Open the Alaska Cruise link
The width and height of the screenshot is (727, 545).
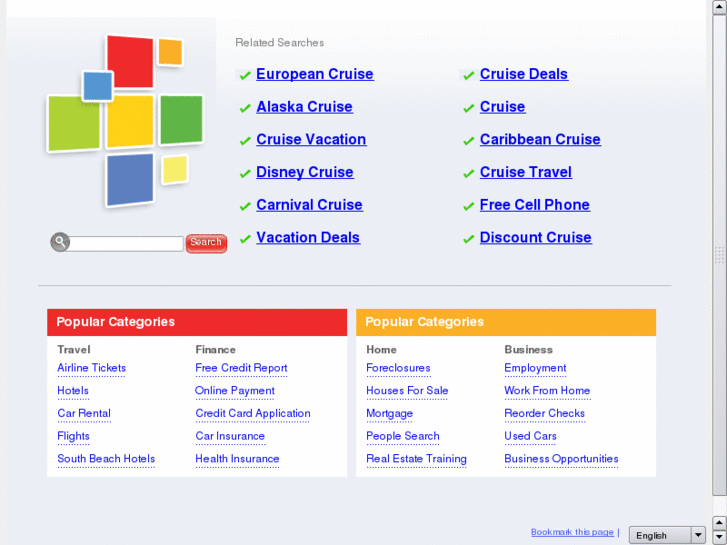click(304, 107)
